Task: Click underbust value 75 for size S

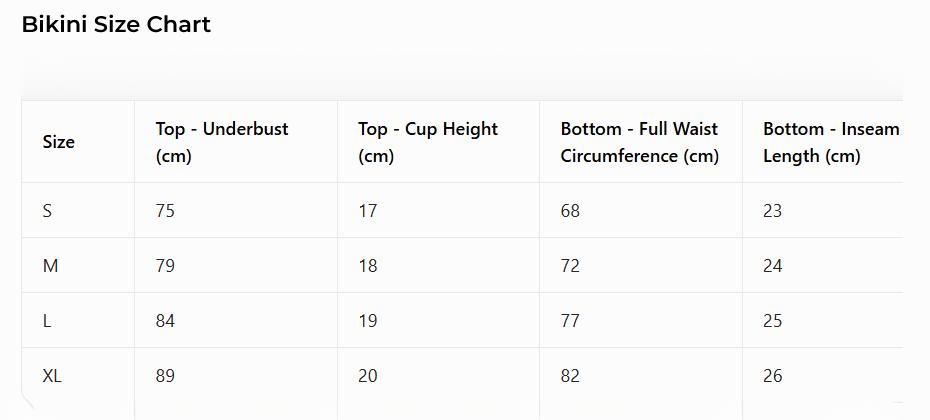Action: 165,211
